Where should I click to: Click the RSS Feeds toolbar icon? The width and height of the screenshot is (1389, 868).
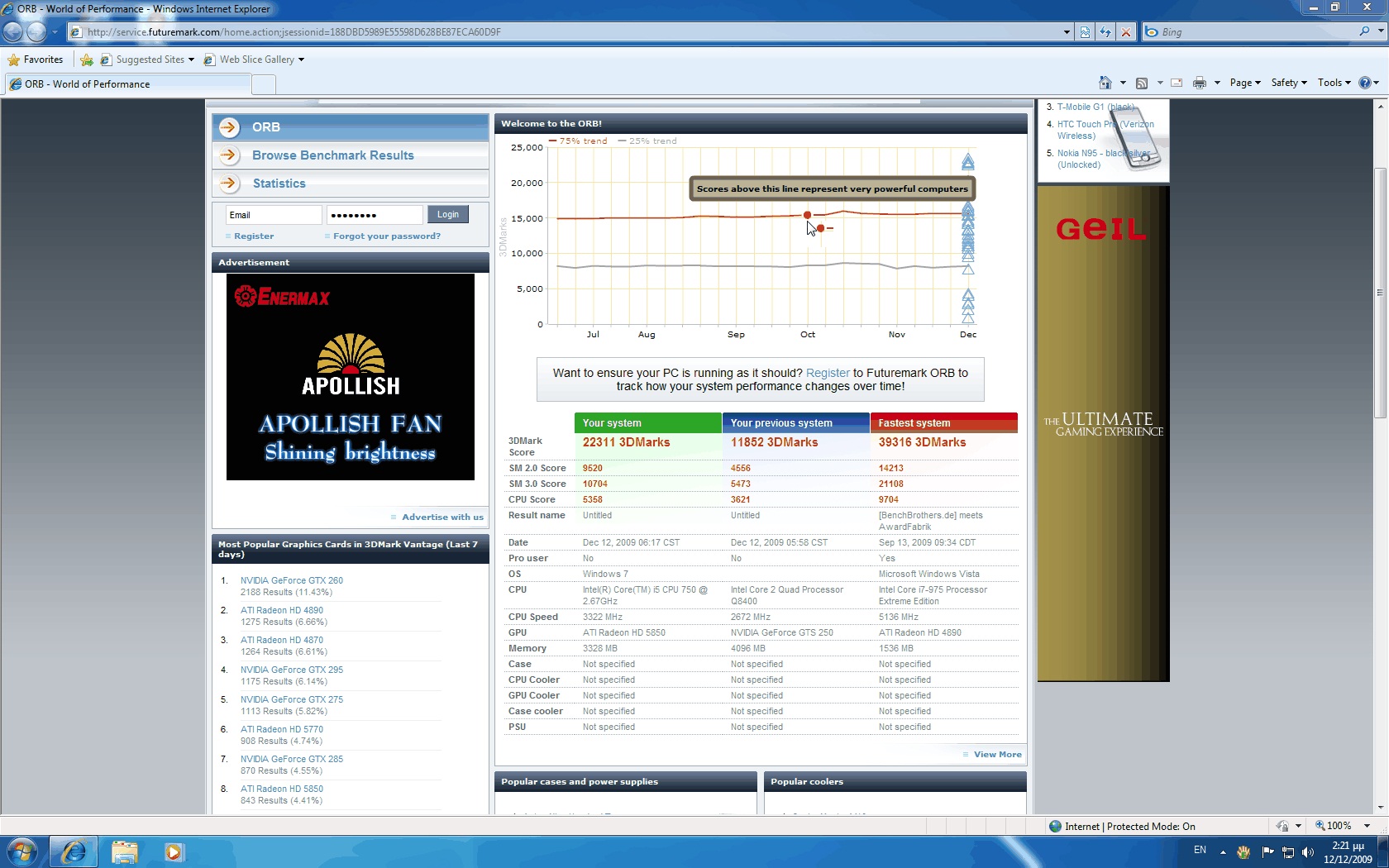(x=1142, y=83)
